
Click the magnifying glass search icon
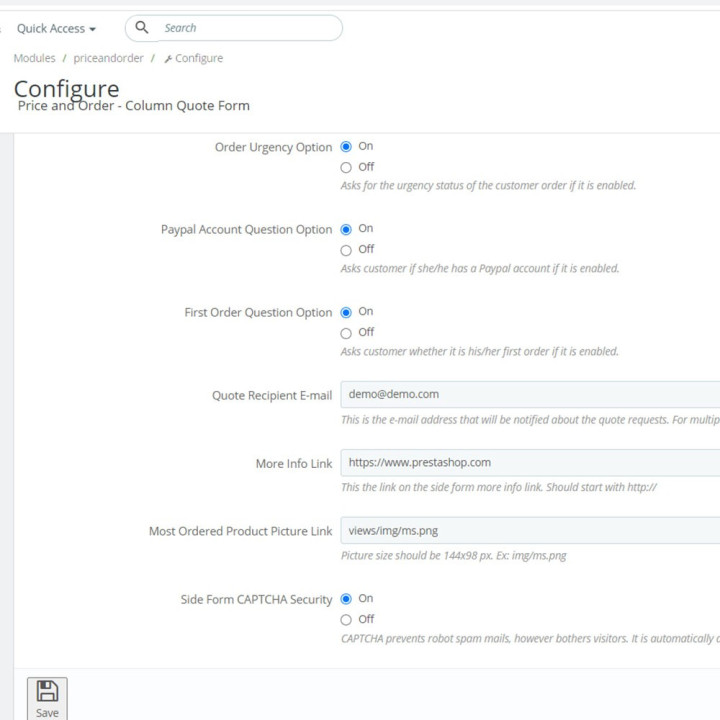[142, 28]
